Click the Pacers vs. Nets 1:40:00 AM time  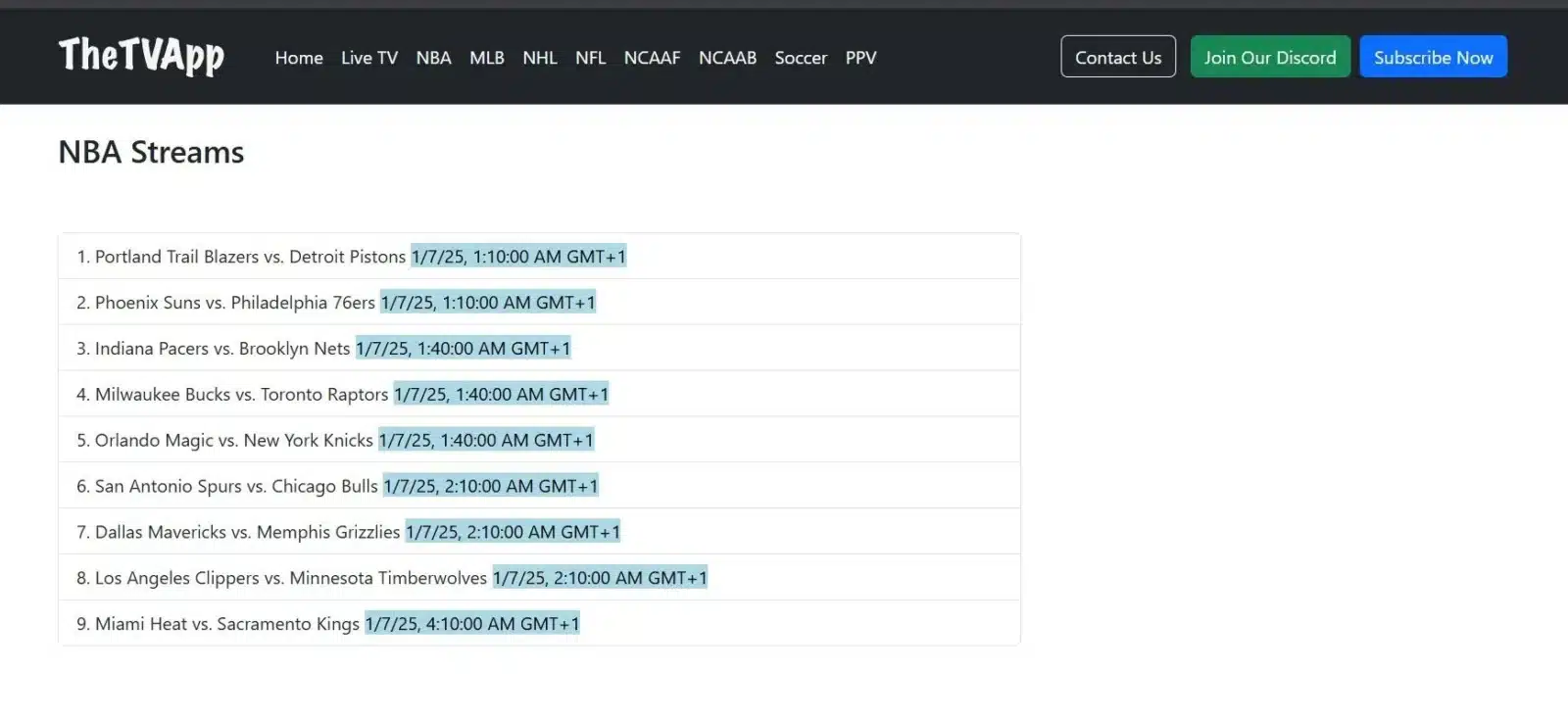pyautogui.click(x=463, y=349)
